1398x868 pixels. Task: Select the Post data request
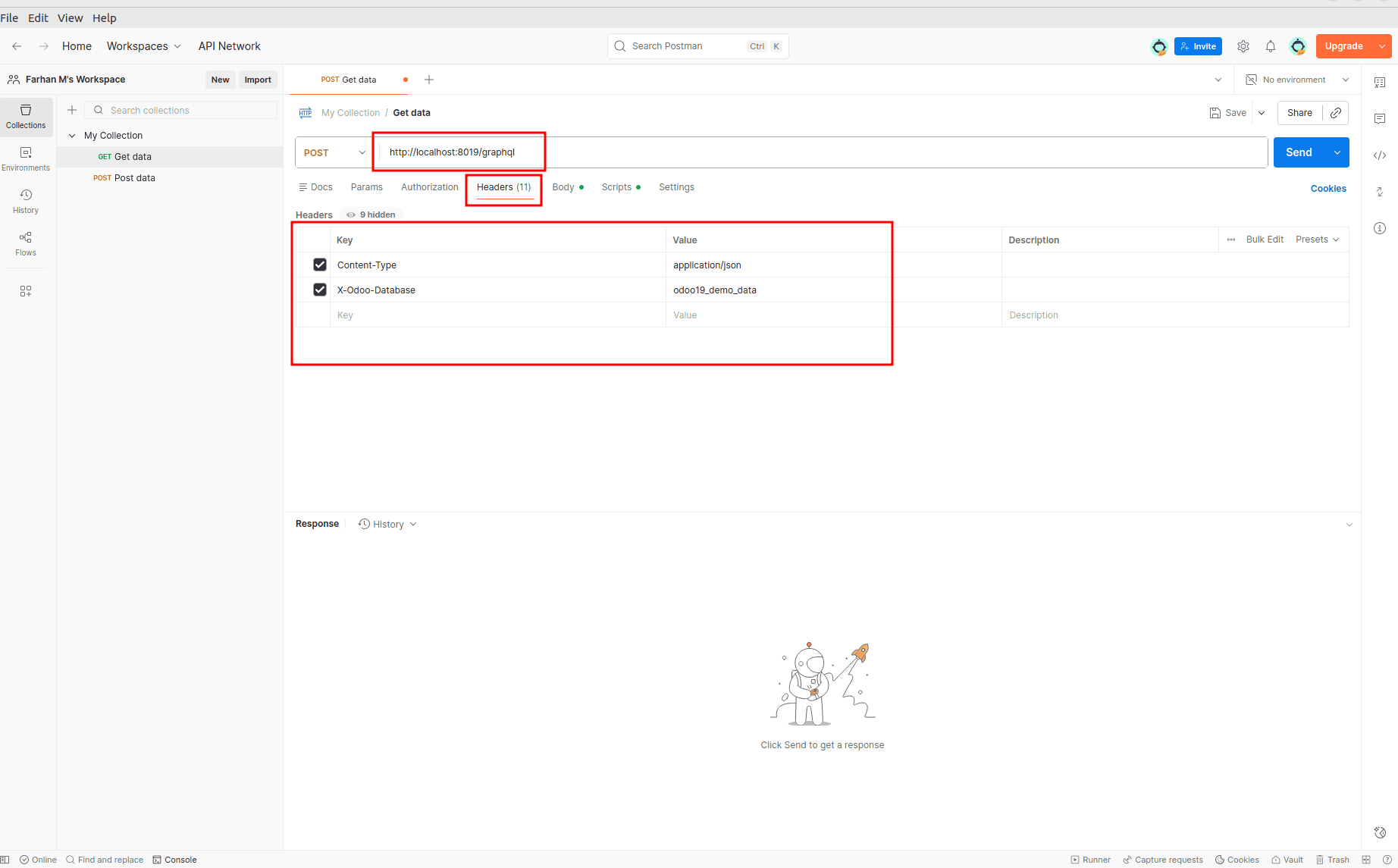(x=170, y=178)
